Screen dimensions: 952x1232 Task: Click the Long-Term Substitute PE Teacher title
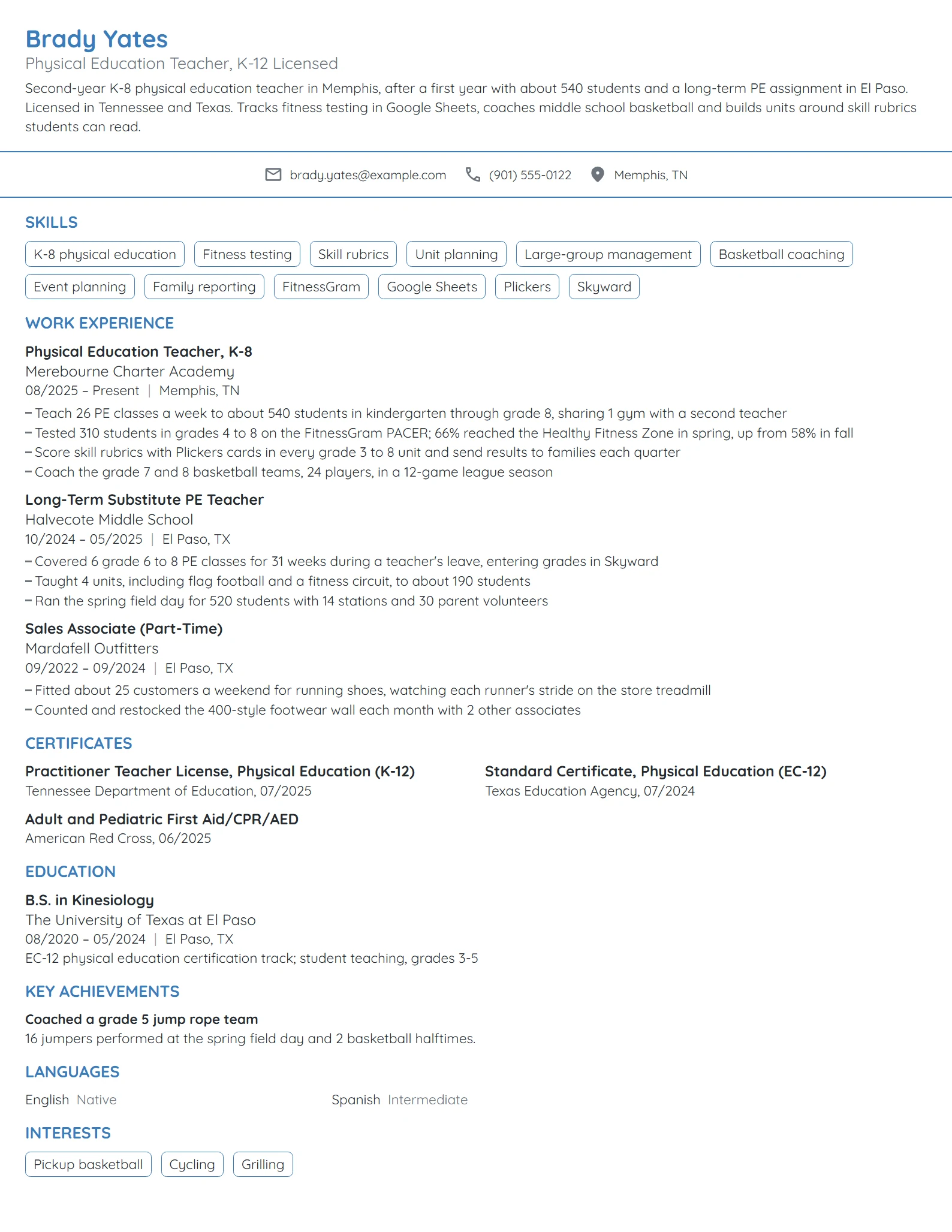[144, 499]
